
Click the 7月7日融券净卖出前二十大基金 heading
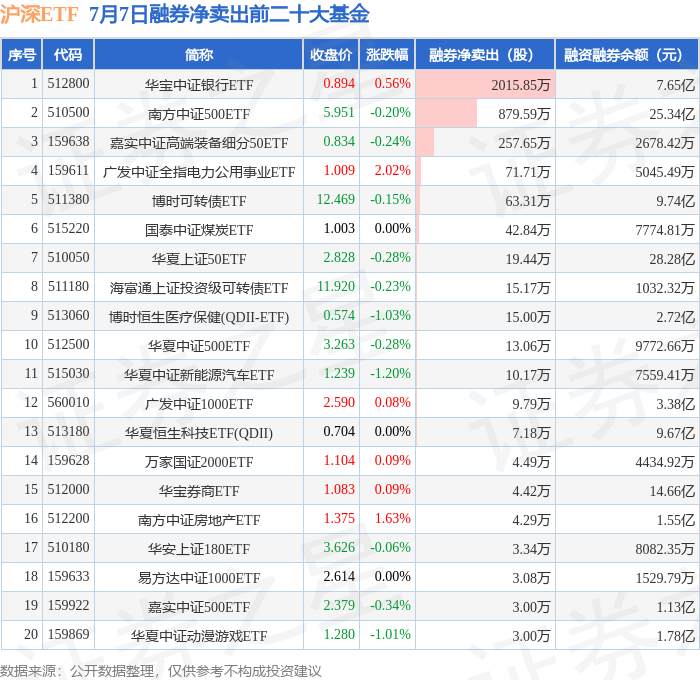[x=229, y=14]
